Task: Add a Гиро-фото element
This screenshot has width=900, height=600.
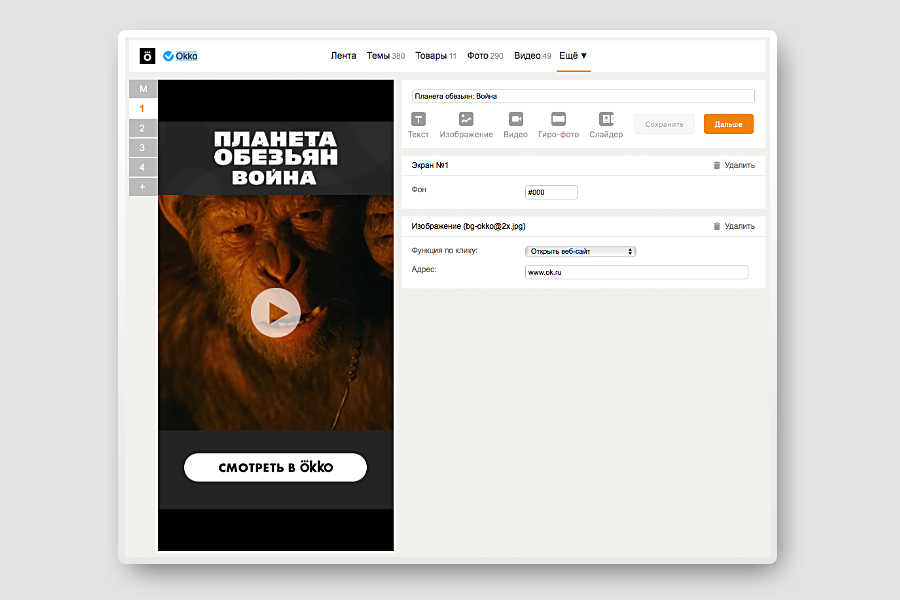Action: (558, 125)
